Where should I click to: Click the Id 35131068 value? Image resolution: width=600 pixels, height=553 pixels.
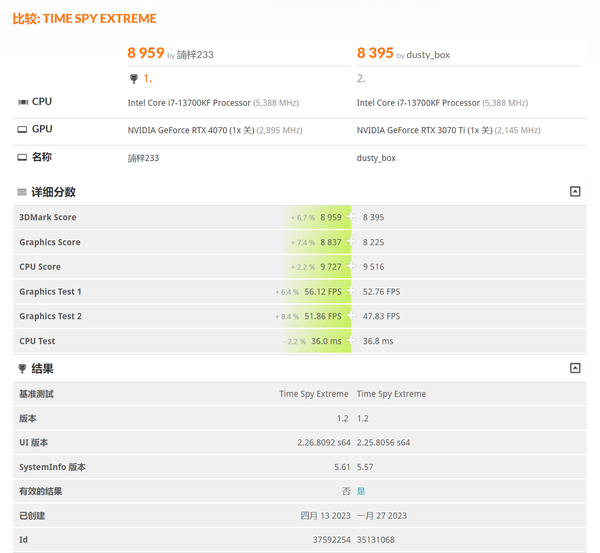pos(376,540)
